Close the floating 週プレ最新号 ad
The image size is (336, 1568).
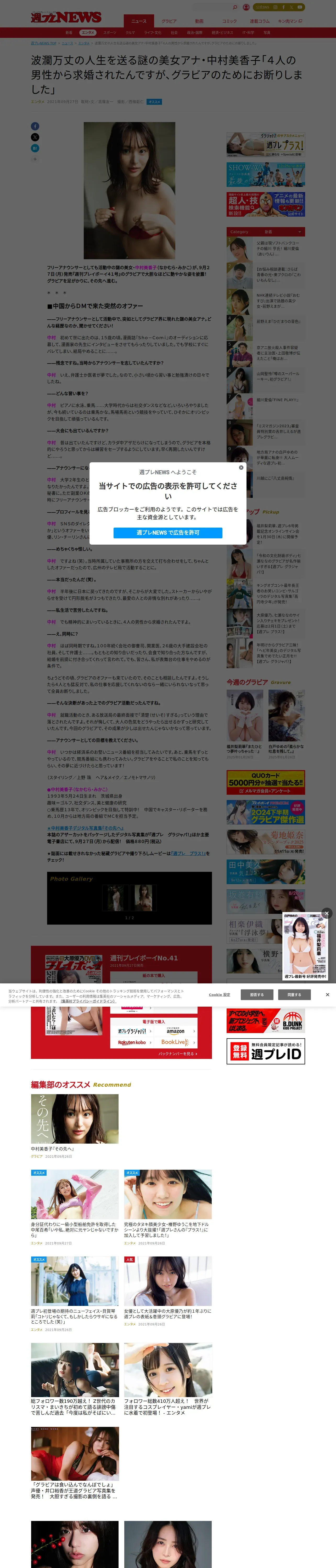point(326,913)
